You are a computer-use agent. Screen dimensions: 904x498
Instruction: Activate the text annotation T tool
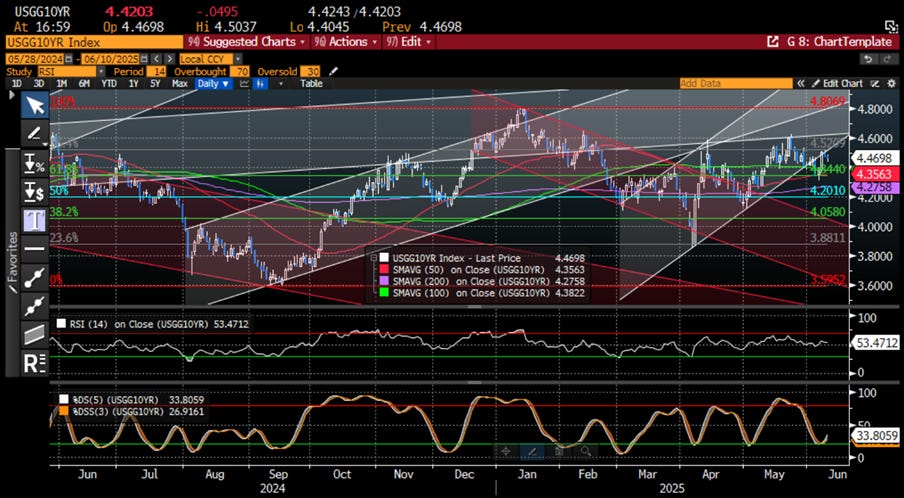(x=36, y=220)
